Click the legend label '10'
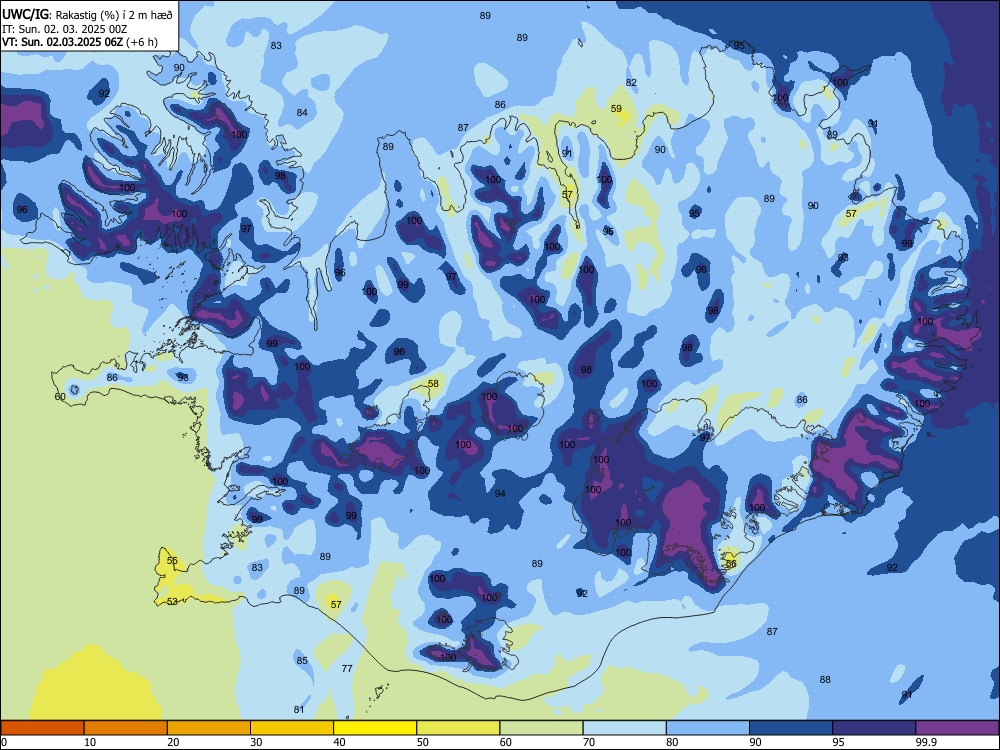Screen dimensions: 1000x750 tap(90, 742)
